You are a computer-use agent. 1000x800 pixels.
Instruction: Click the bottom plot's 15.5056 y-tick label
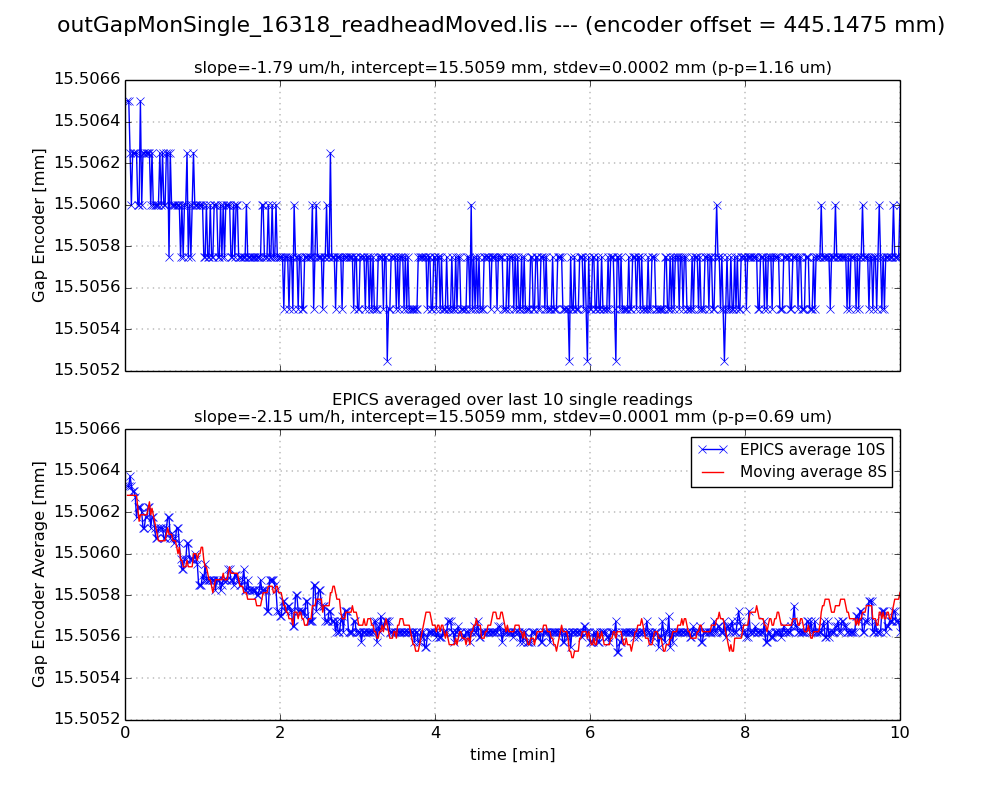coord(87,636)
